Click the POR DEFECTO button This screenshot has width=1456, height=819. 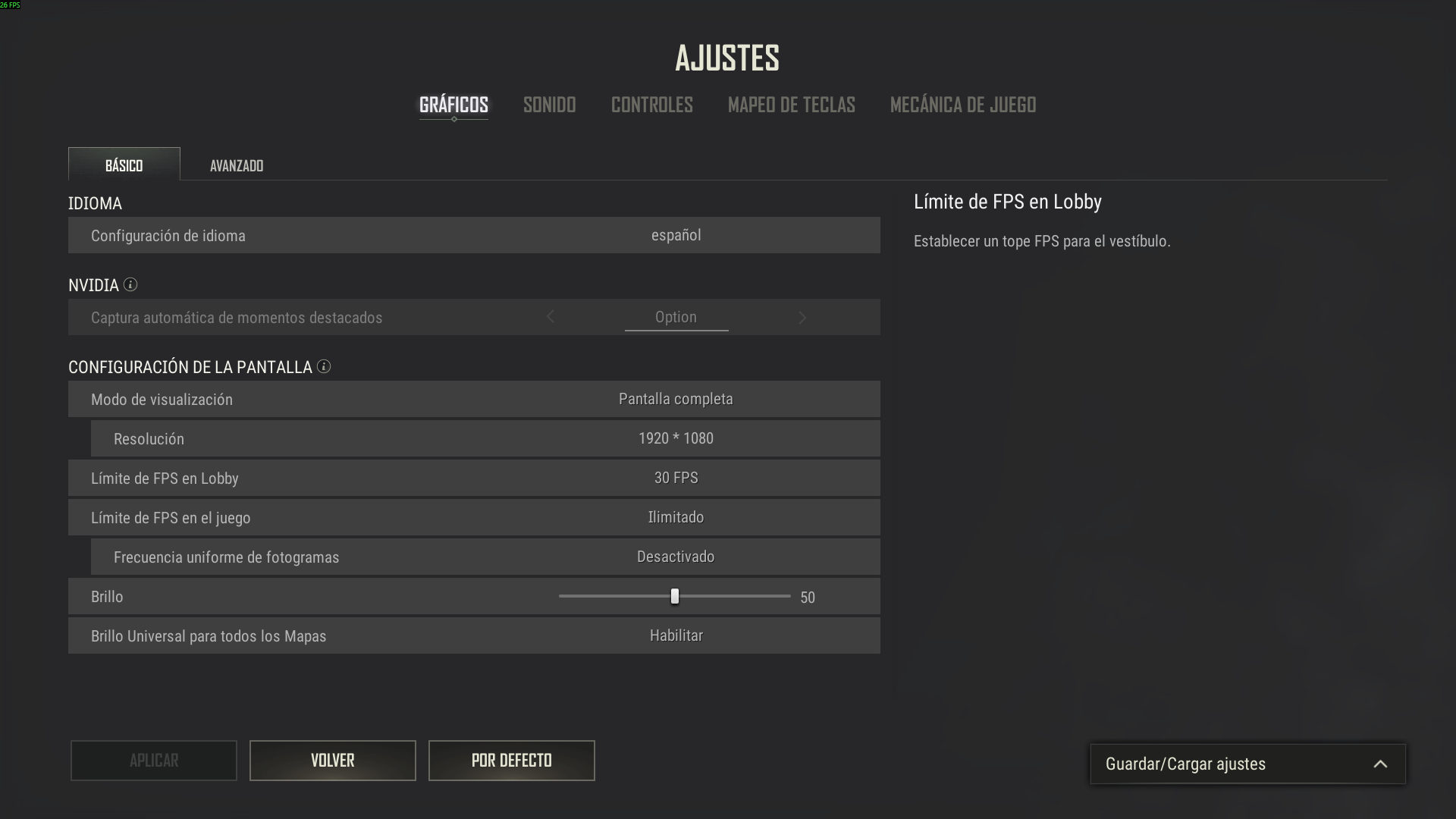[x=511, y=760]
